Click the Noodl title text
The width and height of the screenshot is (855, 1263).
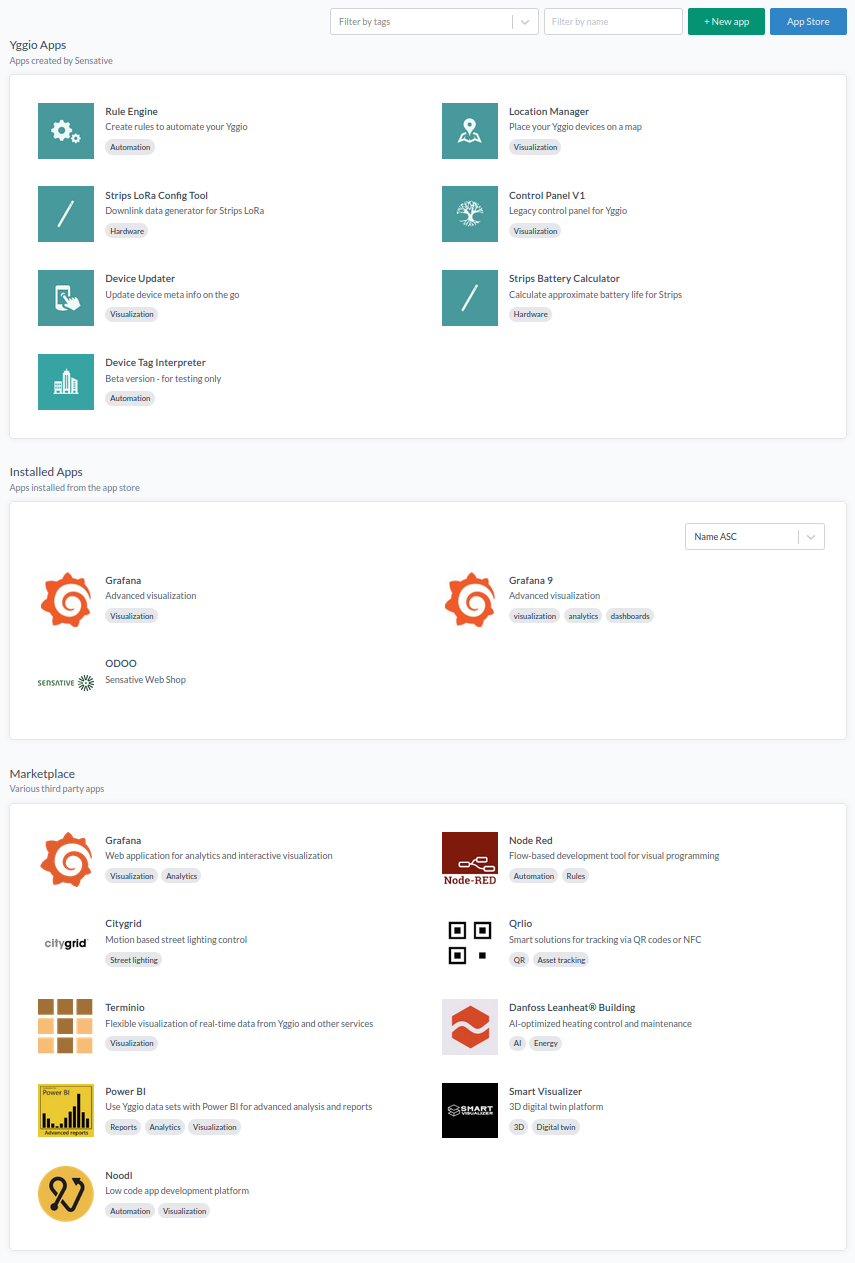coord(119,1176)
